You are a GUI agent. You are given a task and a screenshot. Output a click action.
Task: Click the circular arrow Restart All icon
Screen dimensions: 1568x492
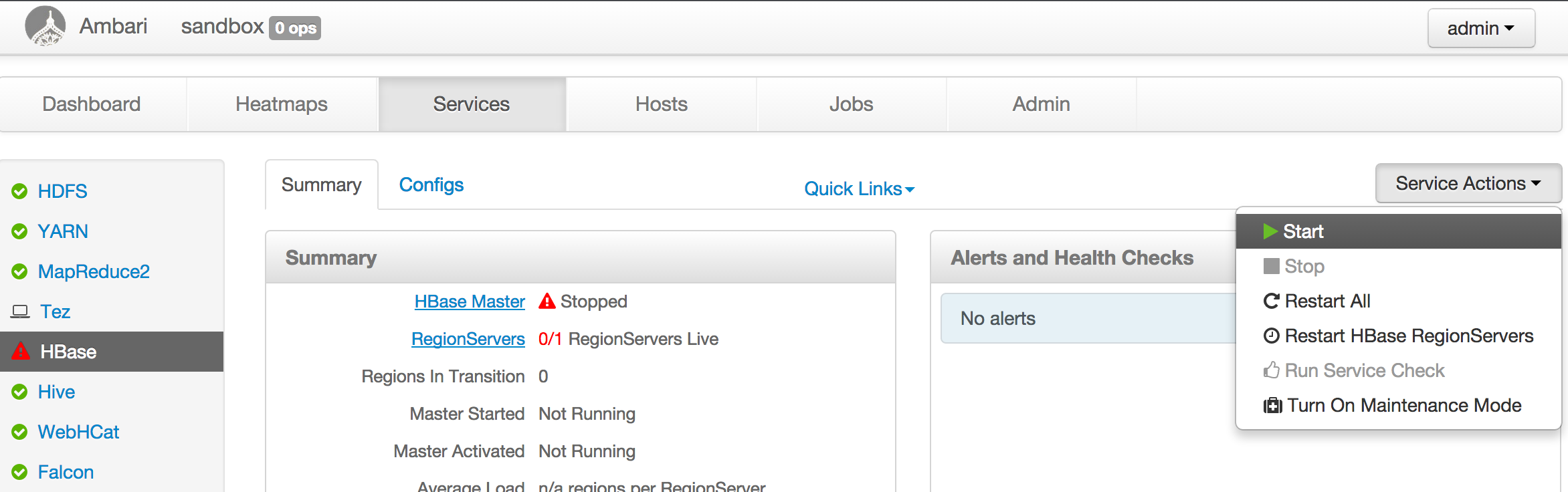coord(1271,301)
